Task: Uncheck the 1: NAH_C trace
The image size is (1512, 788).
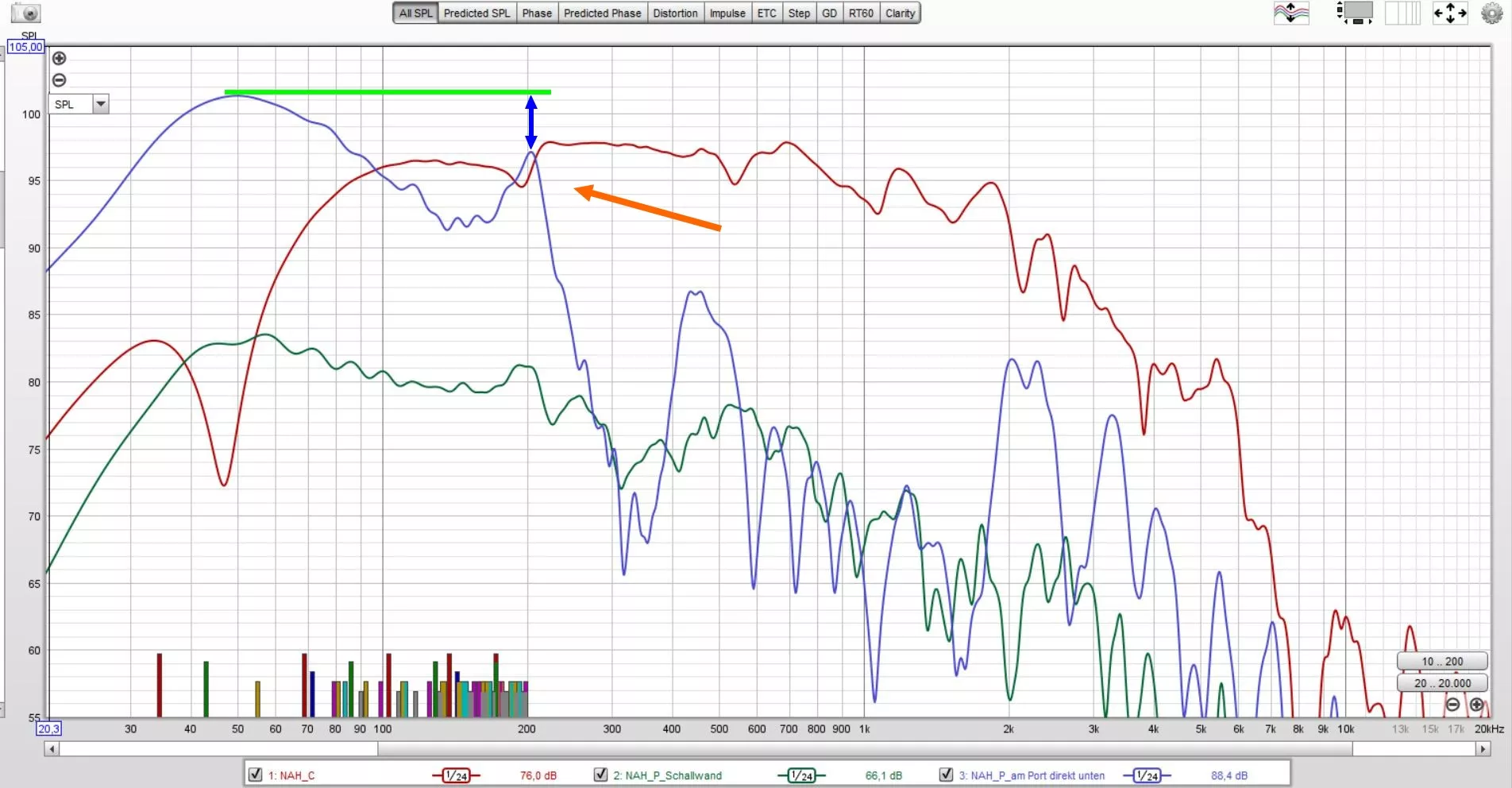Action: click(255, 774)
